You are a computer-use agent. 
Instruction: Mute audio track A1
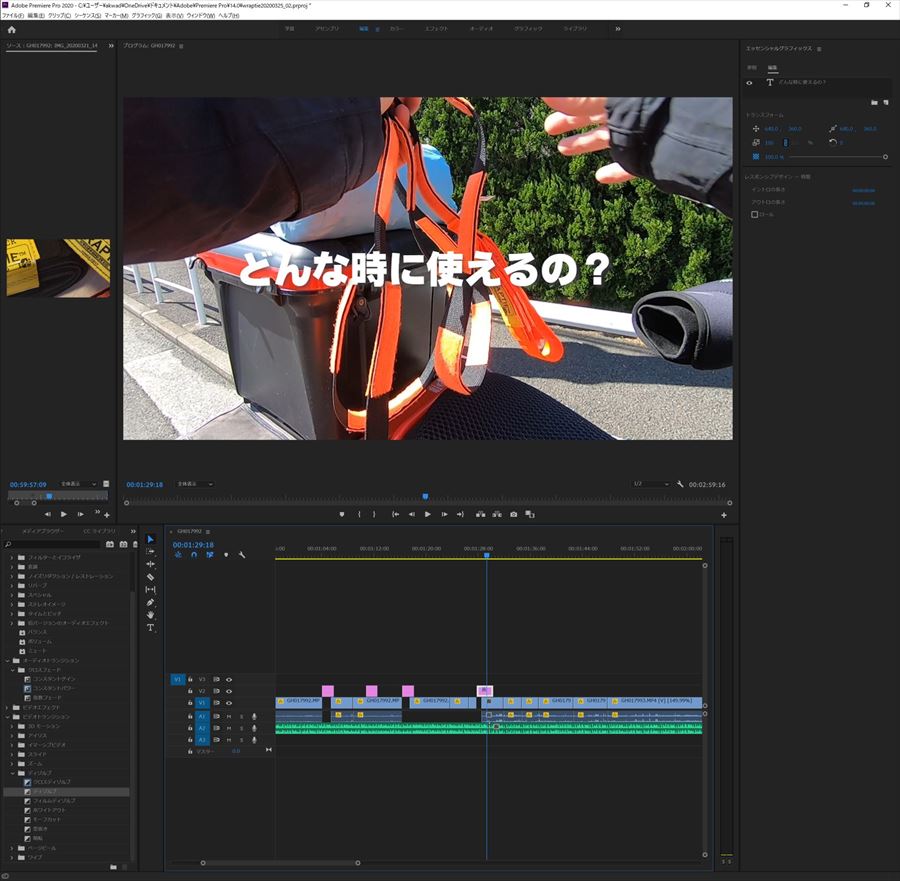229,716
